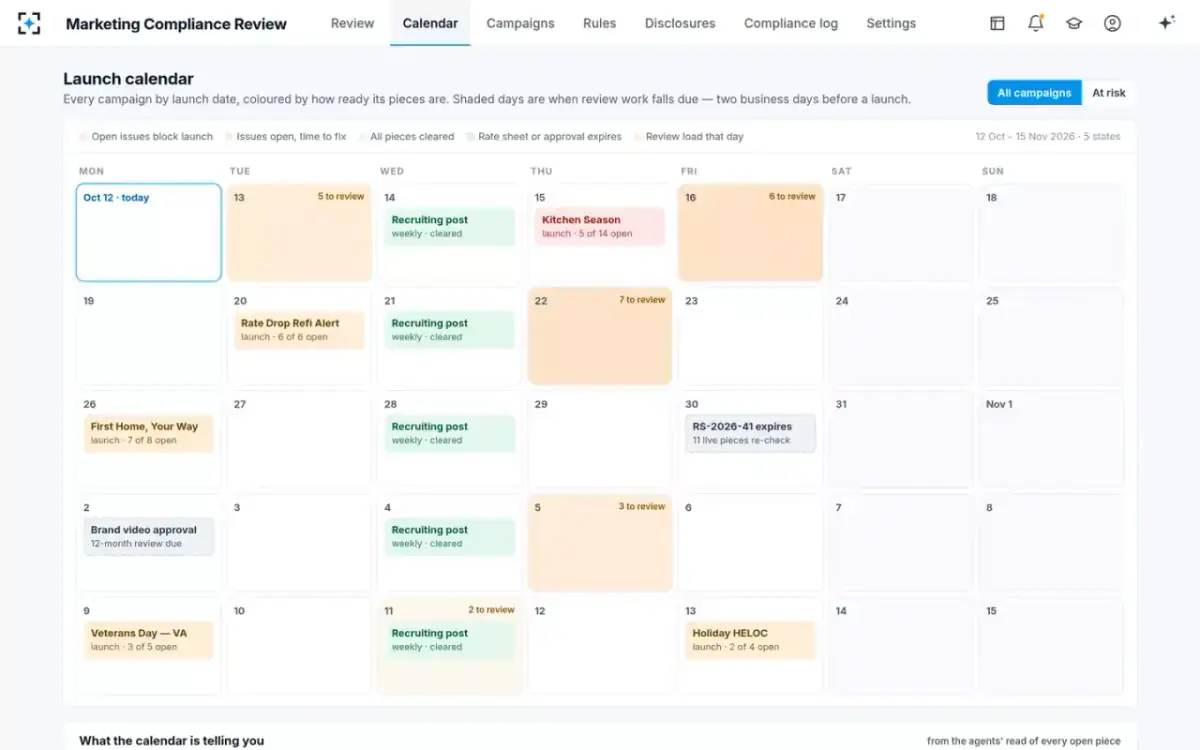
Task: Open the RS-2026-41 expires event
Action: pyautogui.click(x=750, y=433)
